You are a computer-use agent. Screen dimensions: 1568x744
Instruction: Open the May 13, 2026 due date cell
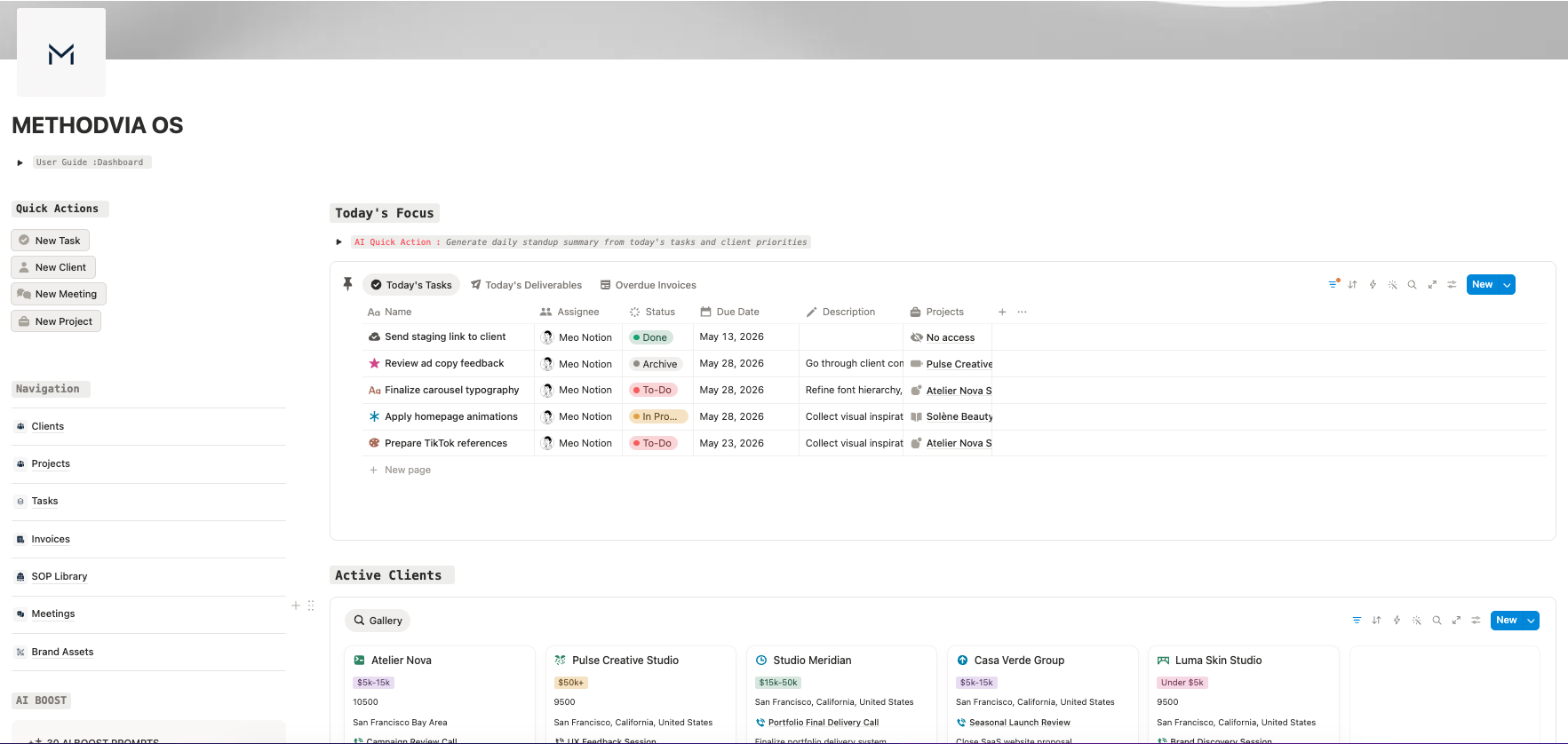point(732,336)
